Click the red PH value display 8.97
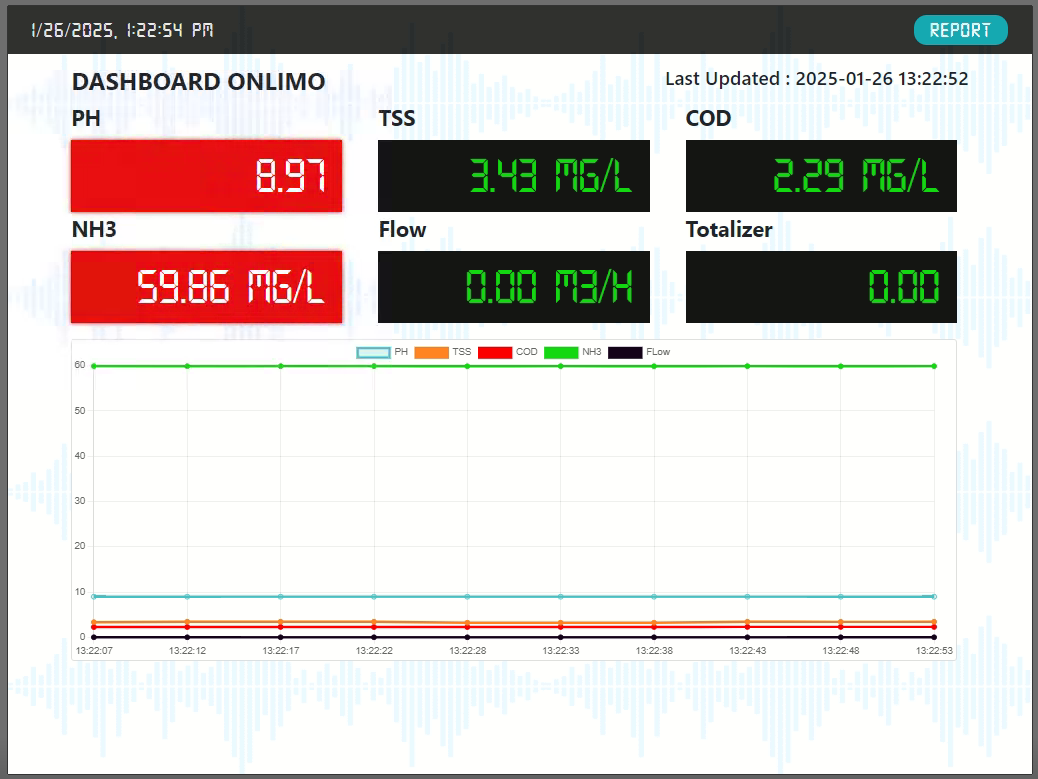This screenshot has width=1038, height=779. click(x=206, y=176)
